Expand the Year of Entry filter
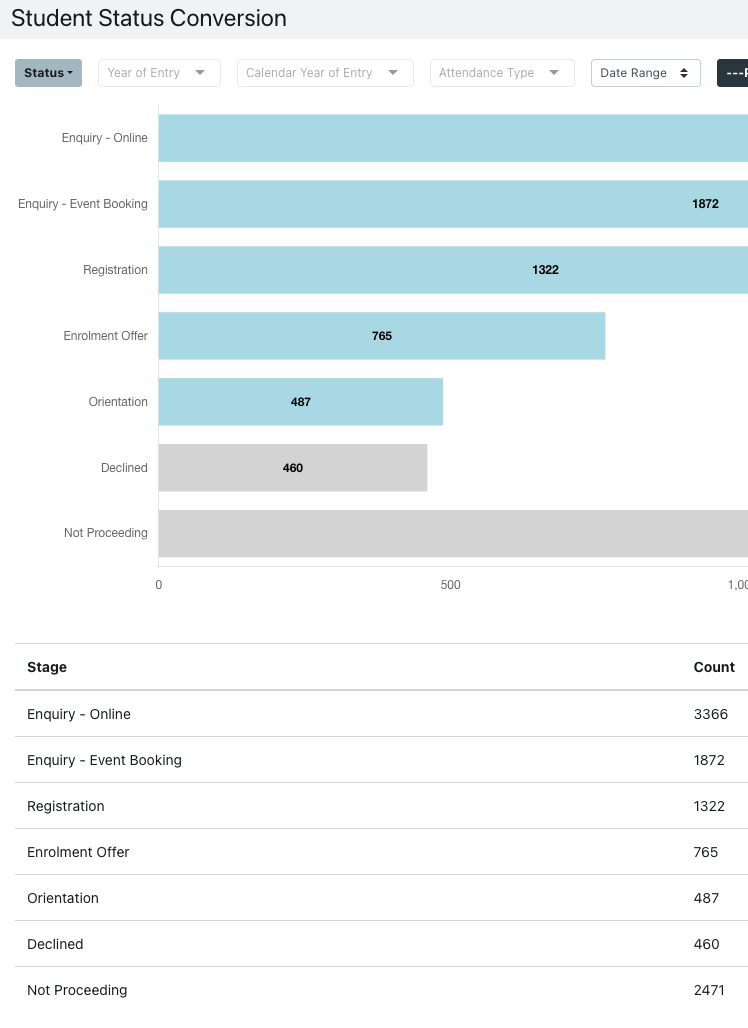Screen dimensions: 748x1028 click(x=159, y=73)
